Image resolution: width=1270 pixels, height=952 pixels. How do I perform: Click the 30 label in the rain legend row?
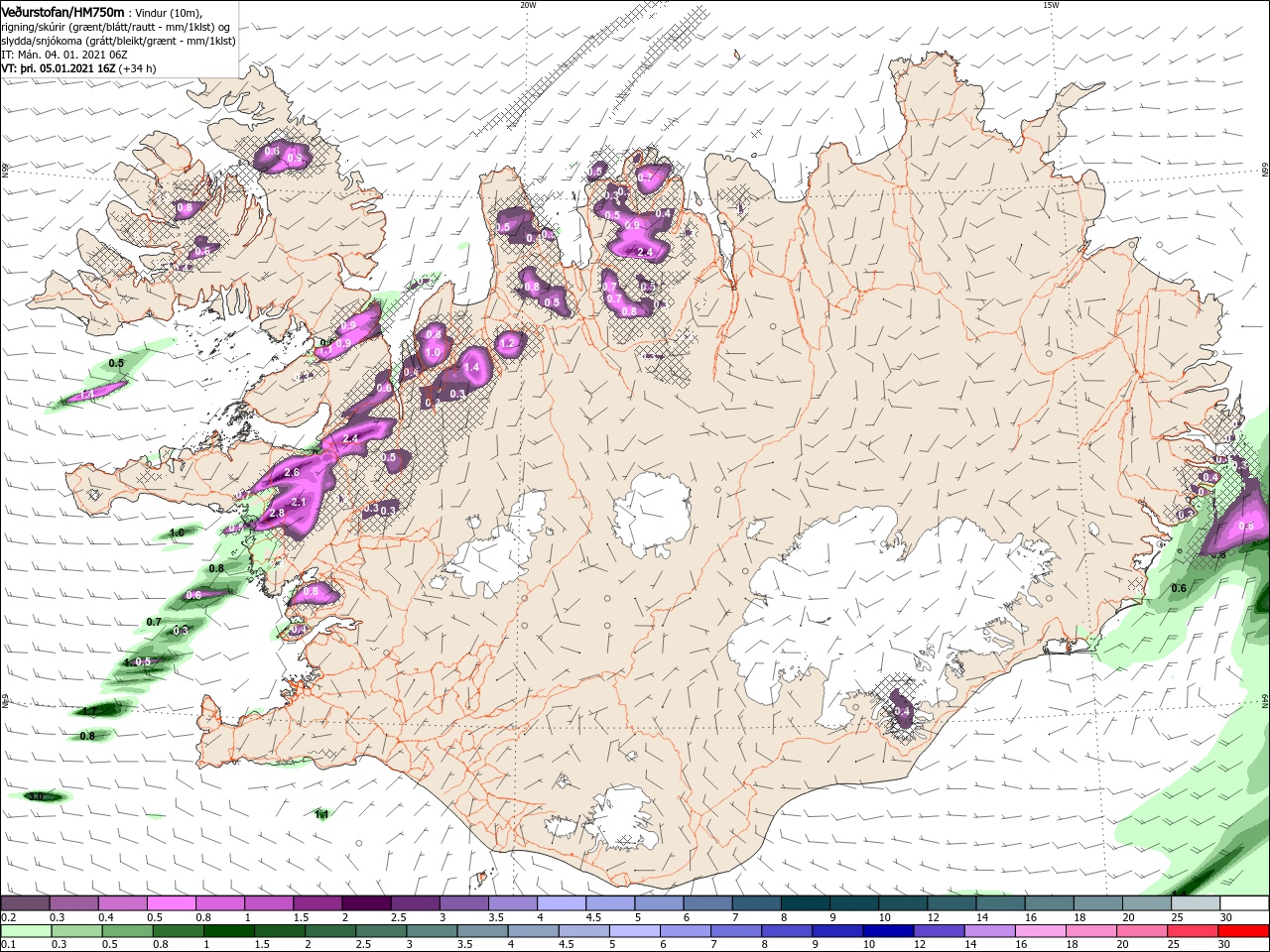coord(1226,945)
